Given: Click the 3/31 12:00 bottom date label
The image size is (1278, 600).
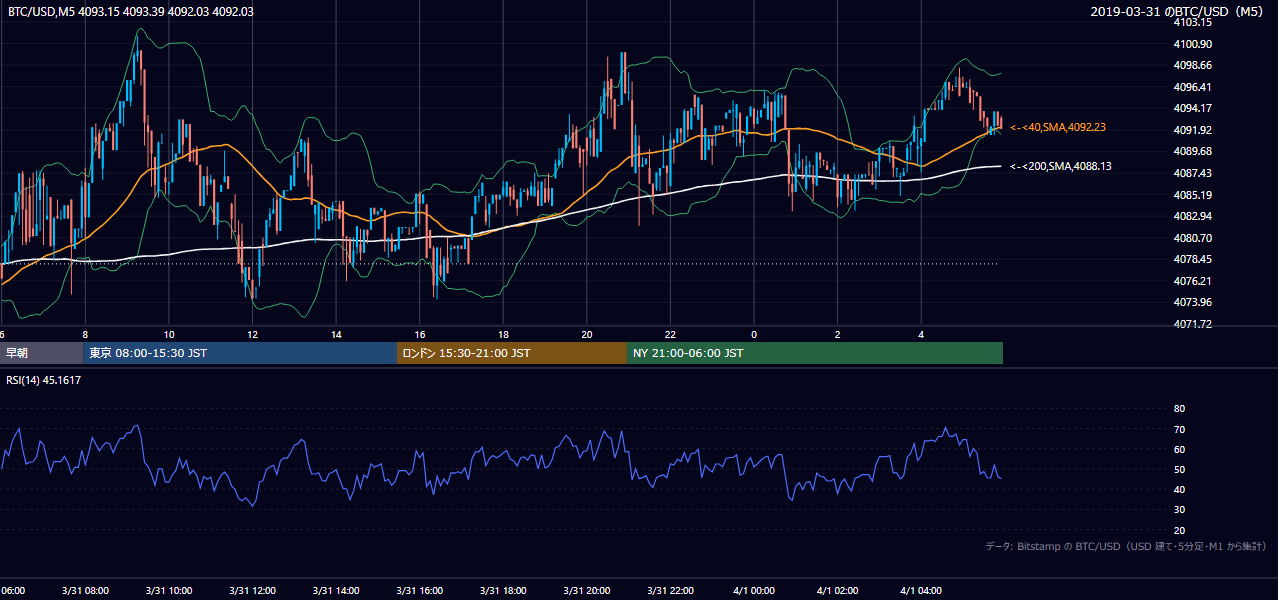Looking at the screenshot, I should [x=253, y=591].
